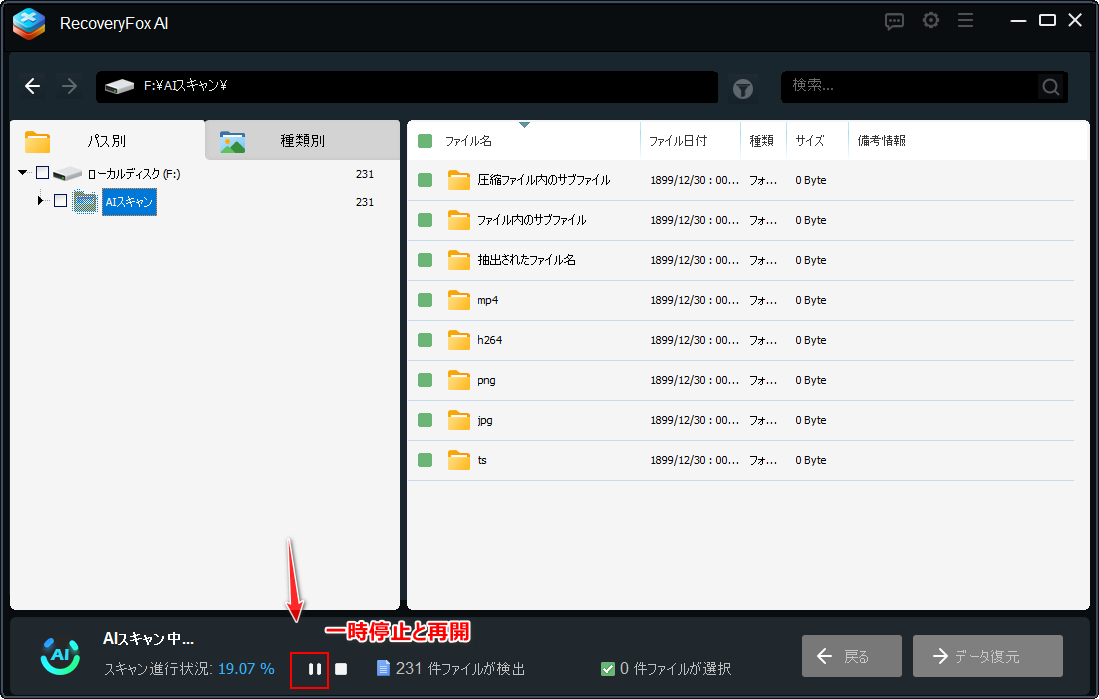Click the RecoveryFox AI logo
Screen dimensions: 1099x699
[x=29, y=24]
